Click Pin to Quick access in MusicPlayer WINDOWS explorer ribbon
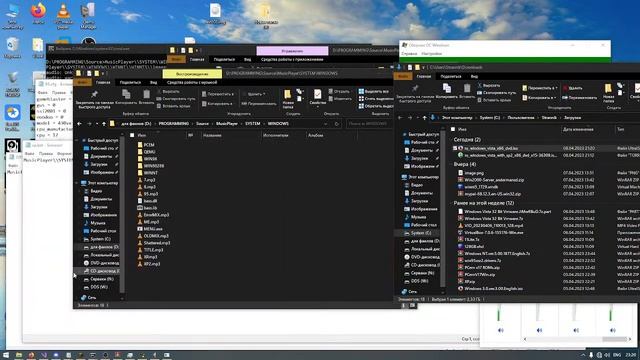Screen dimensions: 640x360 click(x=94, y=99)
